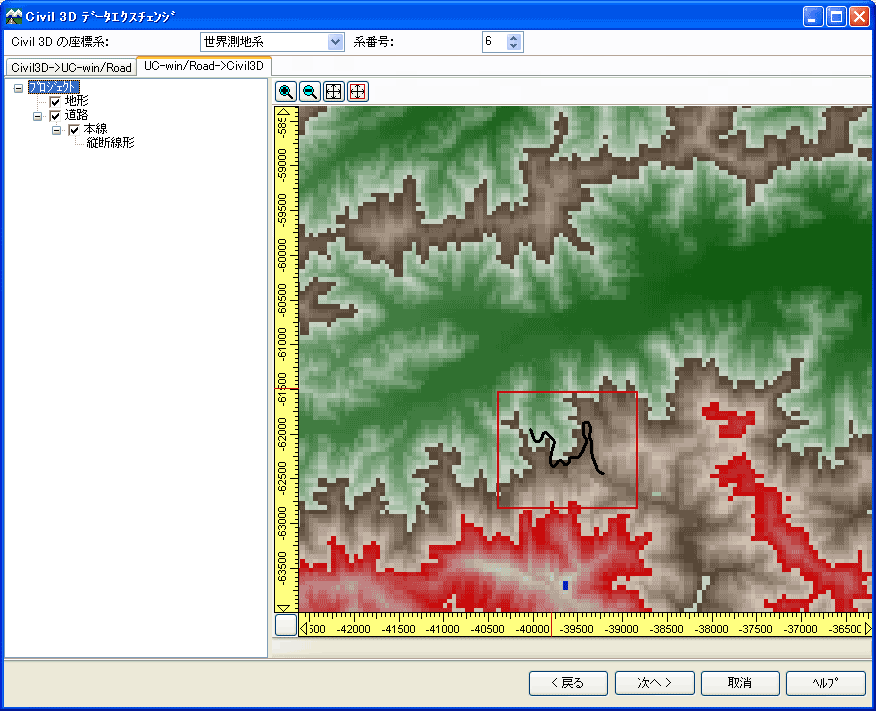The height and width of the screenshot is (711, 876).
Task: Click the 次へ > next button
Action: 655,683
